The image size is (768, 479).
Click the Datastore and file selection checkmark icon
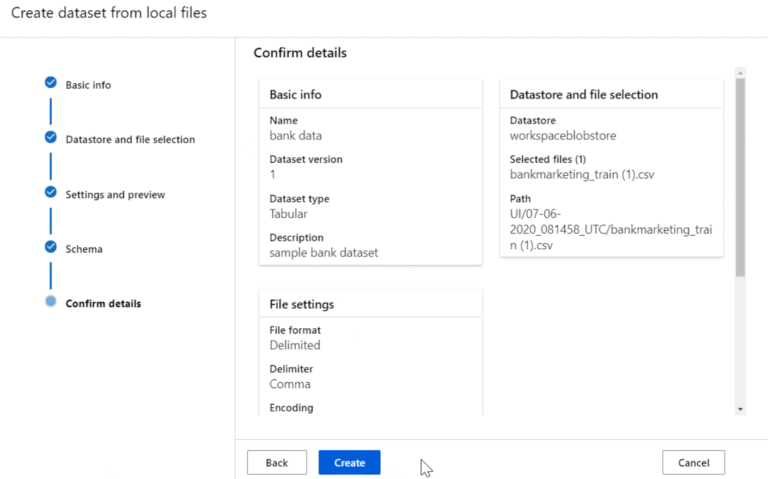pos(51,137)
